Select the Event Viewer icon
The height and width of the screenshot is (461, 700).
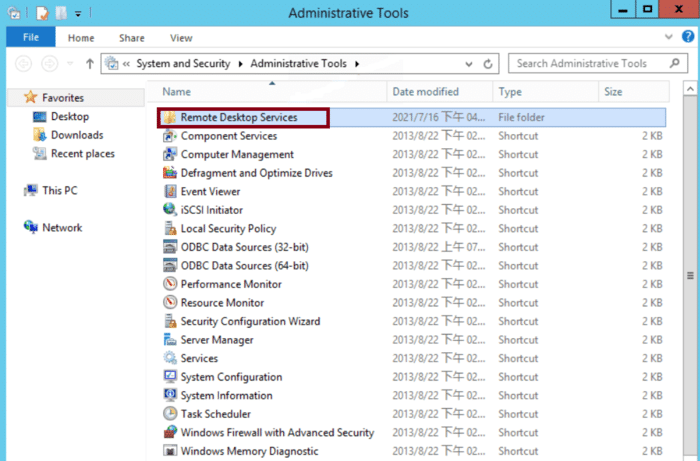170,191
